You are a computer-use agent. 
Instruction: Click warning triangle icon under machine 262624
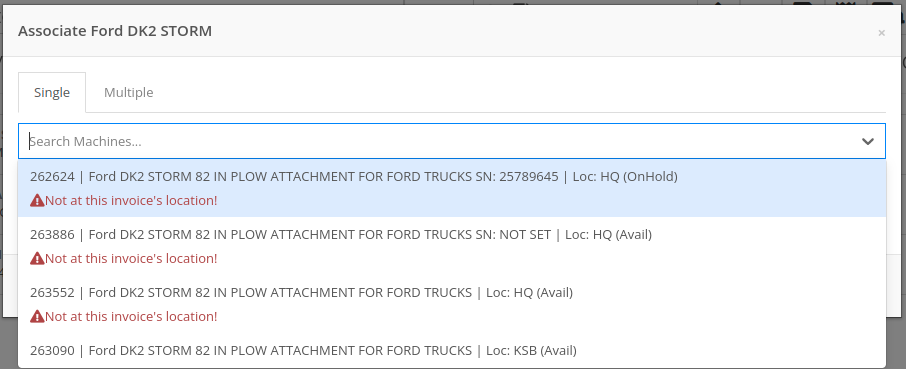(x=37, y=201)
